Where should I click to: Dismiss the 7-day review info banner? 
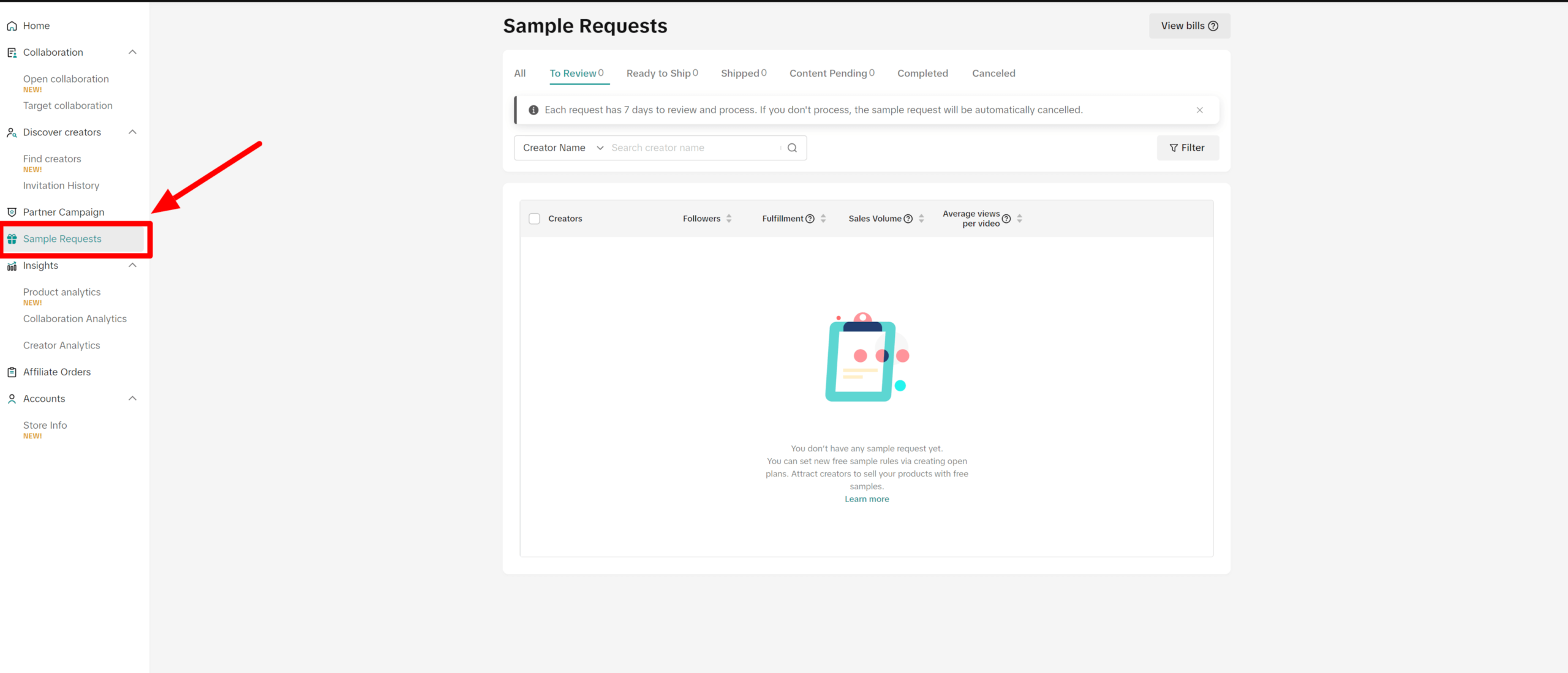coord(1199,110)
